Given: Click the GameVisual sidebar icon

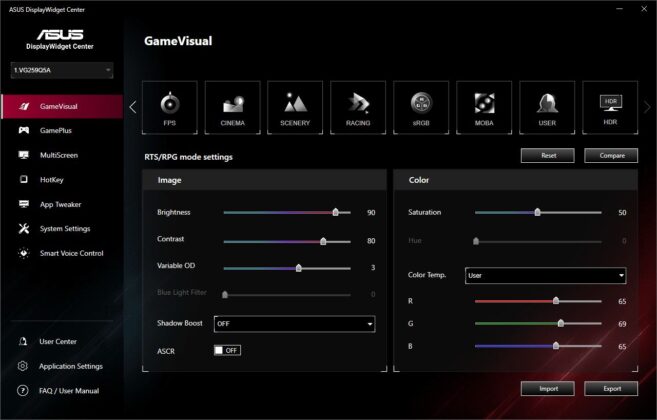Looking at the screenshot, I should click(24, 106).
